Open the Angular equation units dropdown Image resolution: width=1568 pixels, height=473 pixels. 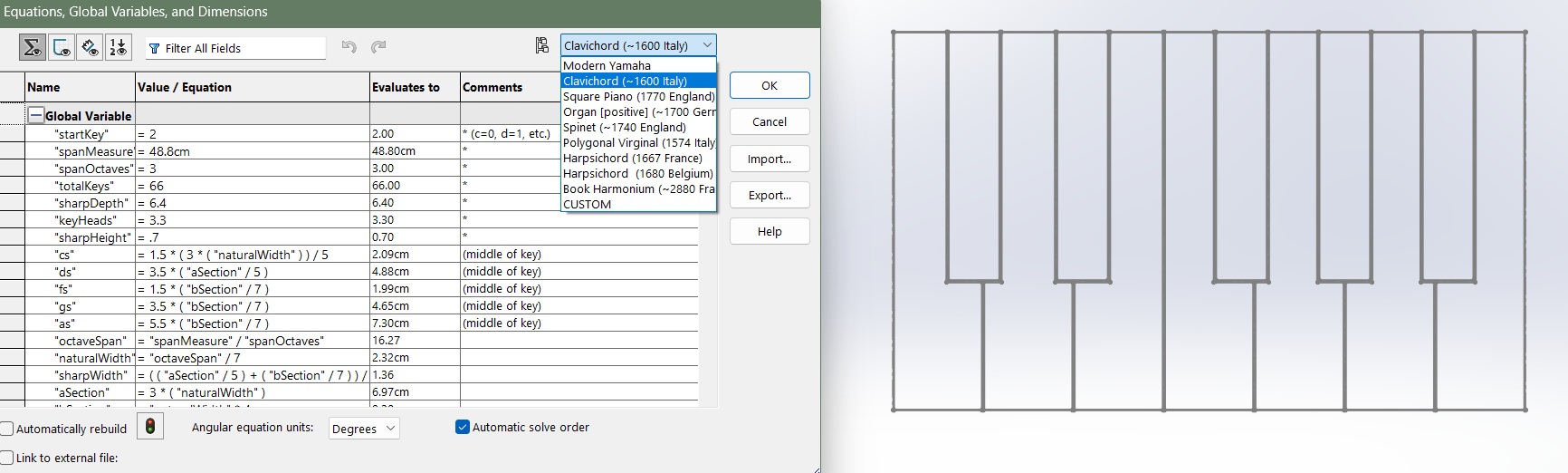364,429
